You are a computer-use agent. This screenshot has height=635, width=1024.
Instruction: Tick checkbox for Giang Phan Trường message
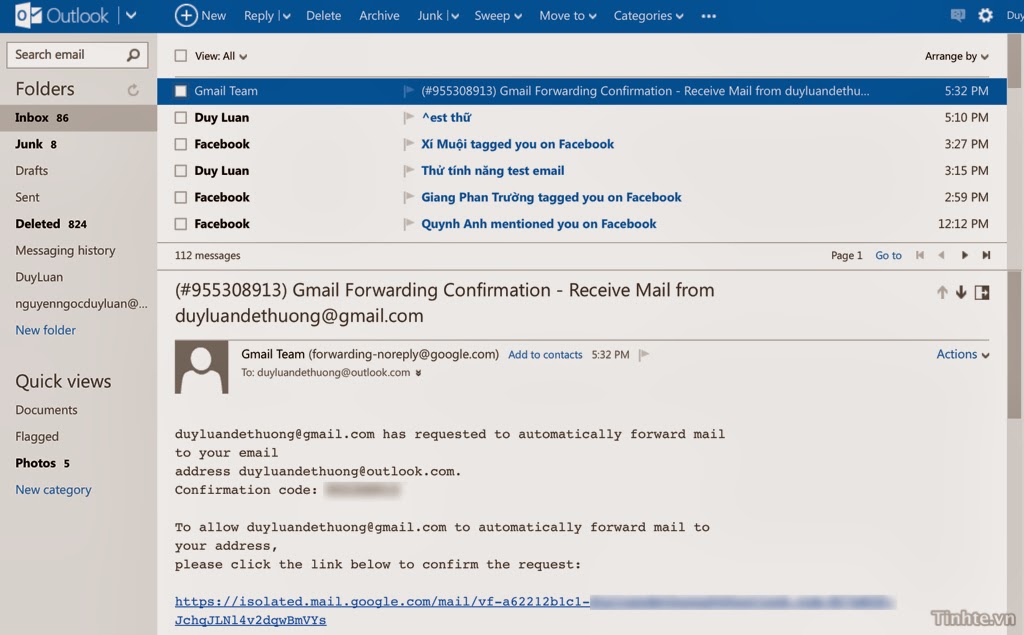point(180,197)
